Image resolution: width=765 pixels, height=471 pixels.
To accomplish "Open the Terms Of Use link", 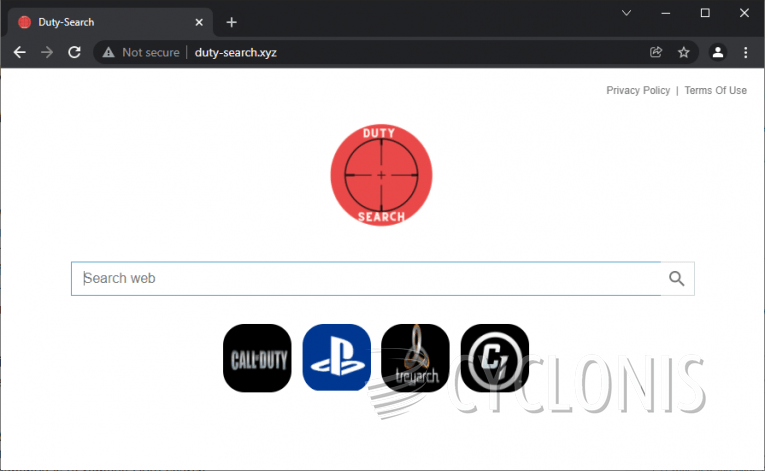I will 715,91.
